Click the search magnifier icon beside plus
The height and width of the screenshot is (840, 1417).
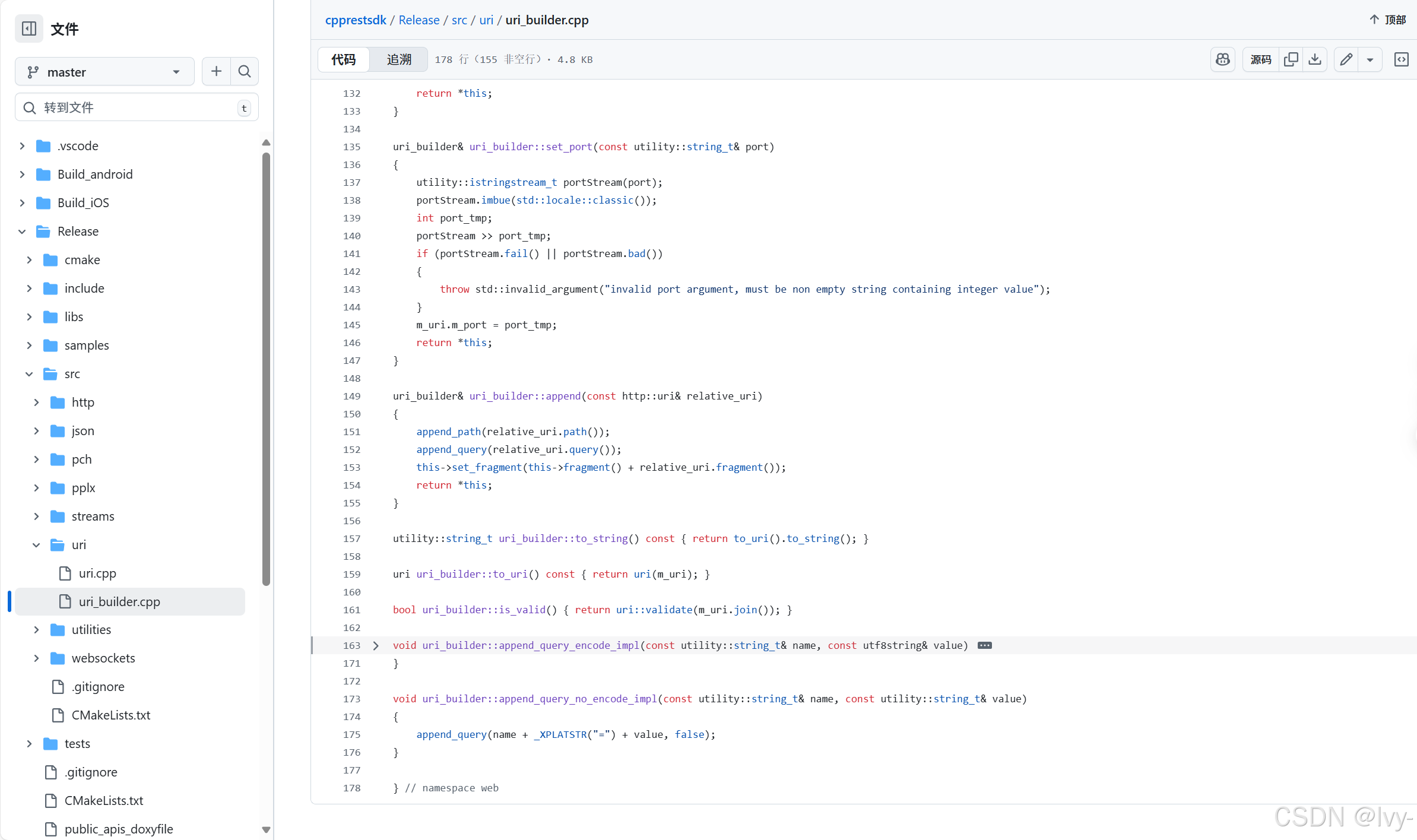tap(245, 72)
